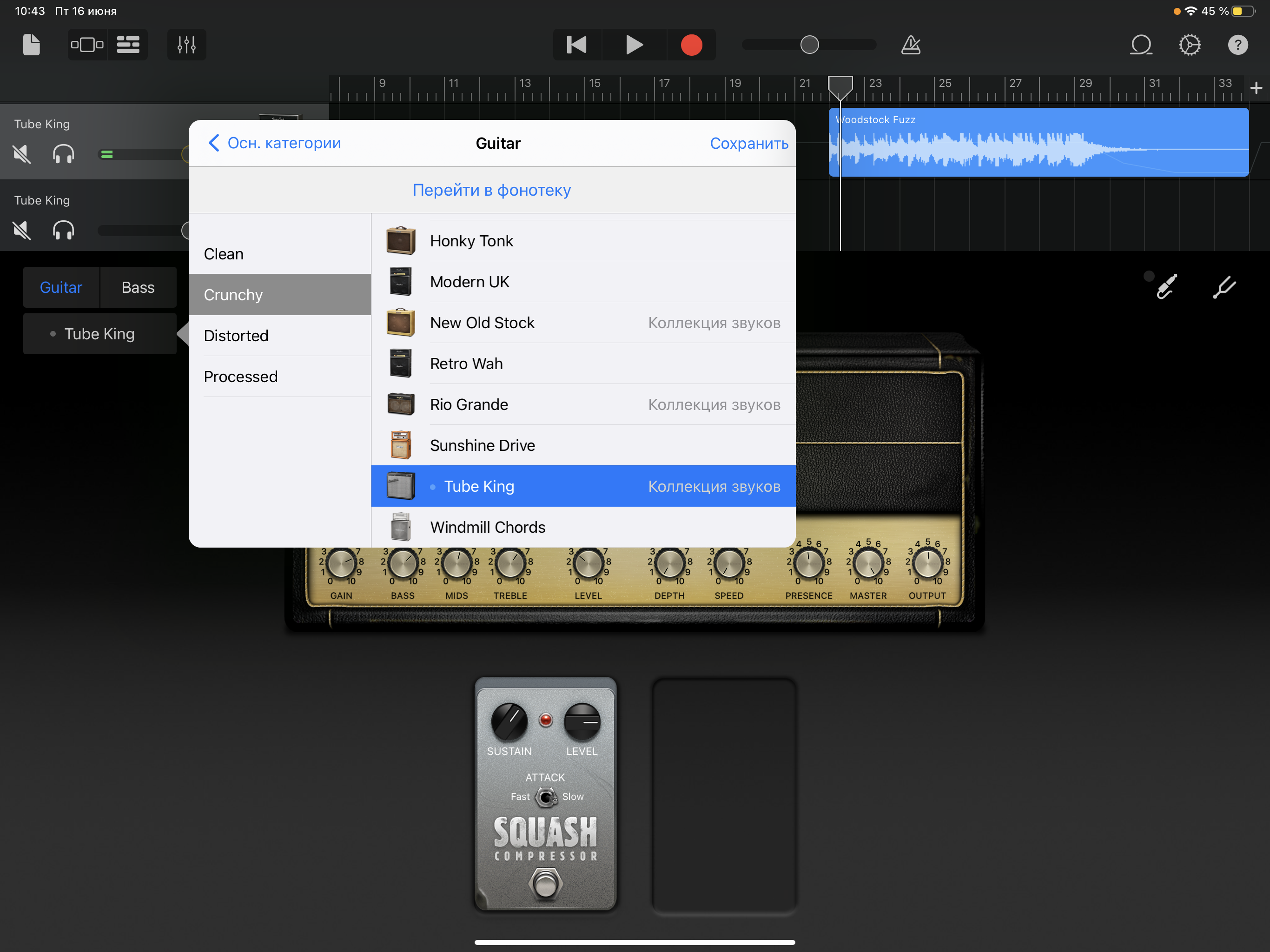Check the Wi-Fi status icon
Image resolution: width=1270 pixels, height=952 pixels.
click(1191, 11)
